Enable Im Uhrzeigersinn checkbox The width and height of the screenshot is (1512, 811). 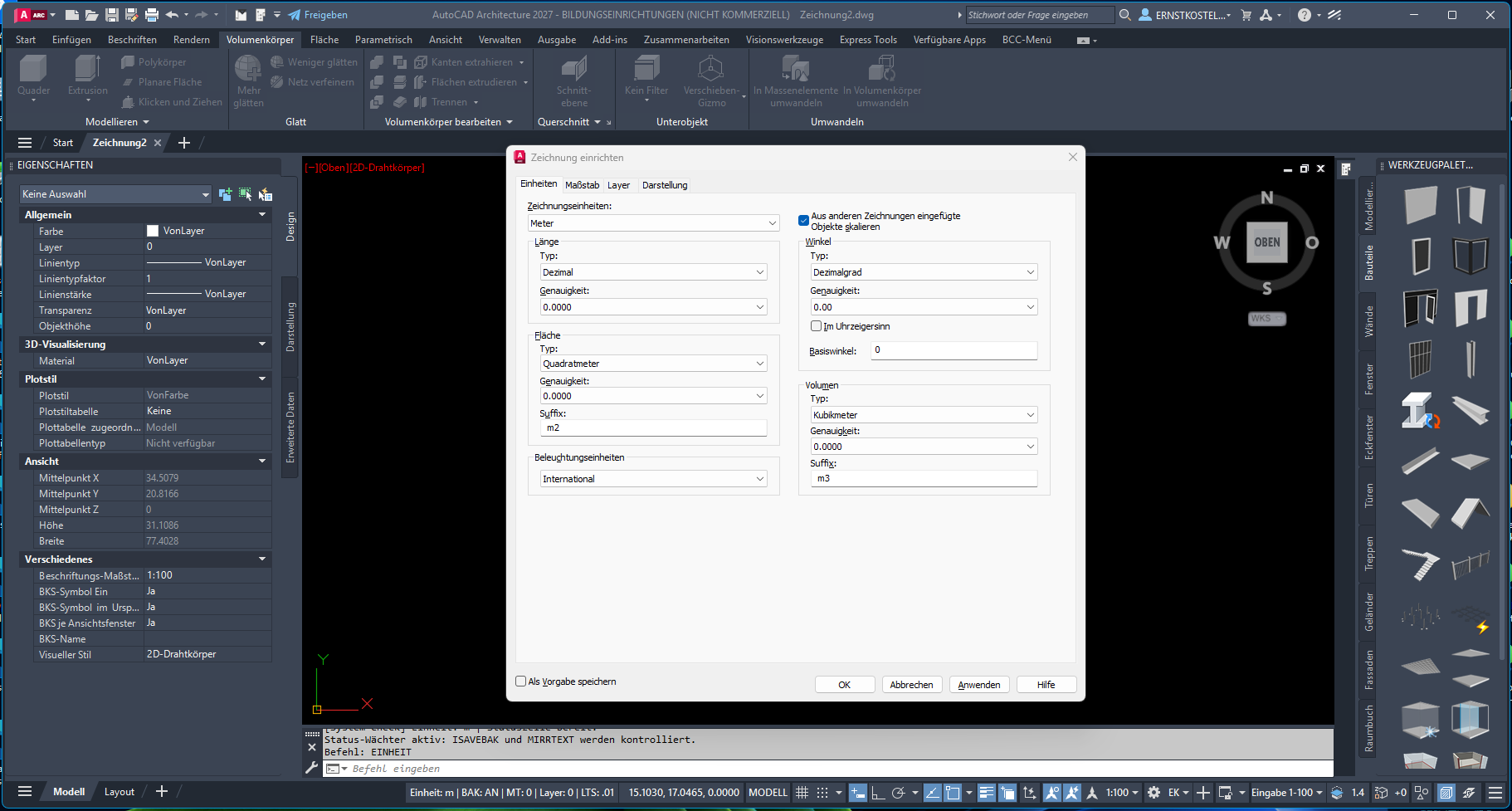[x=817, y=326]
